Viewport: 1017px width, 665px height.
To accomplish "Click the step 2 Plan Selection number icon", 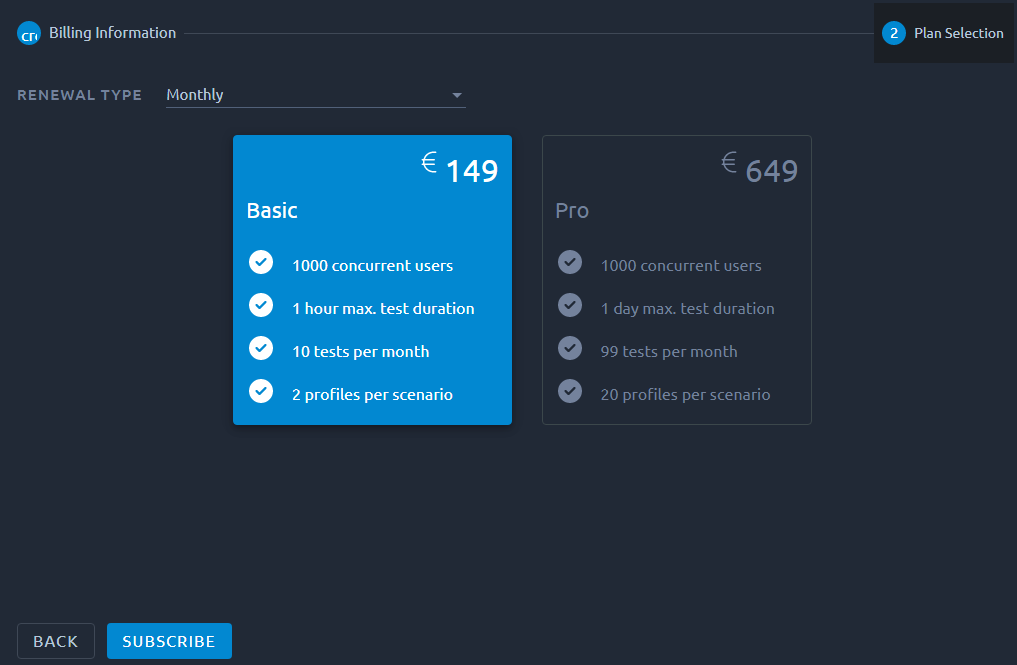I will [x=894, y=33].
